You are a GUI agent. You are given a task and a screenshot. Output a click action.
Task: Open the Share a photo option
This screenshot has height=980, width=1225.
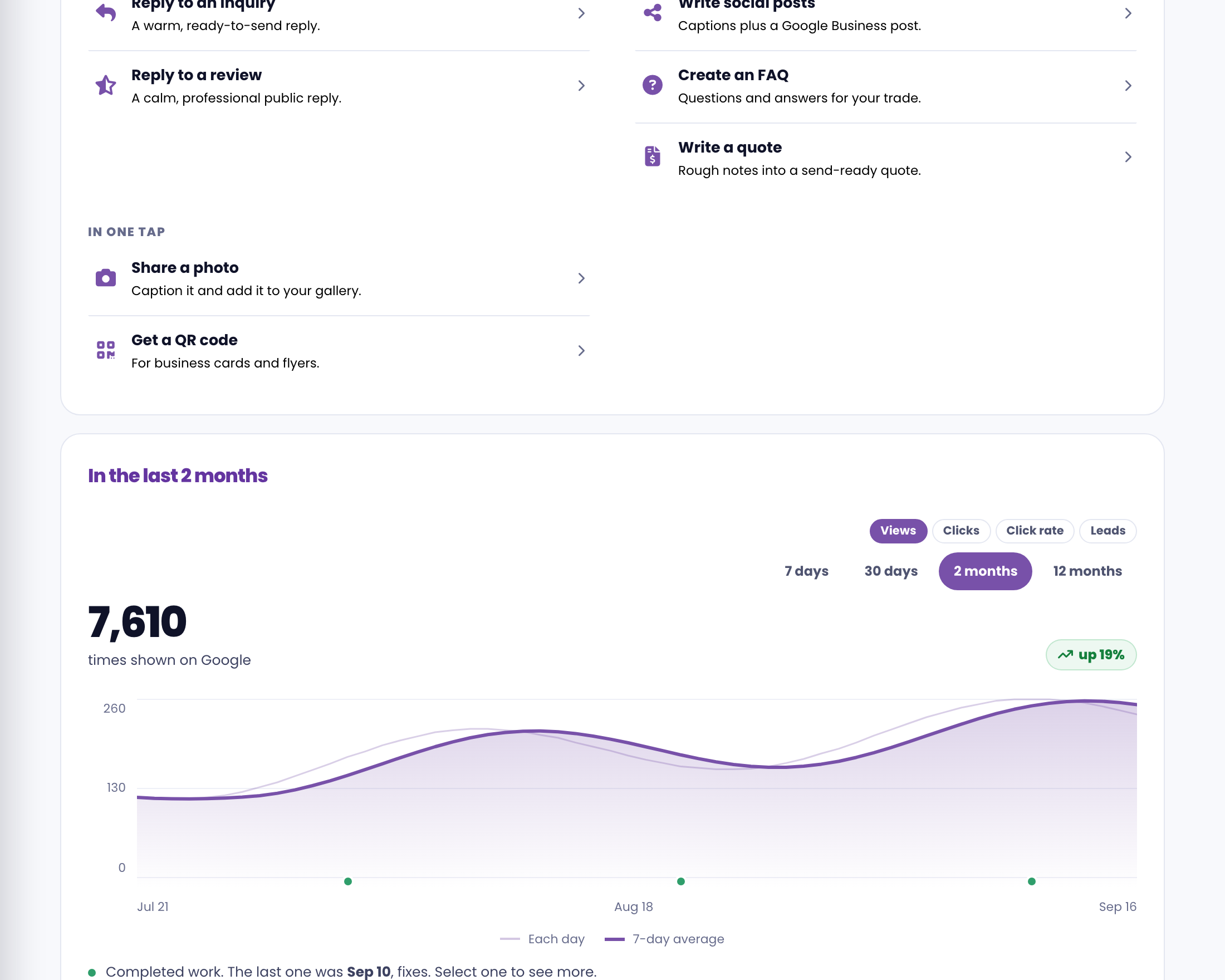339,279
